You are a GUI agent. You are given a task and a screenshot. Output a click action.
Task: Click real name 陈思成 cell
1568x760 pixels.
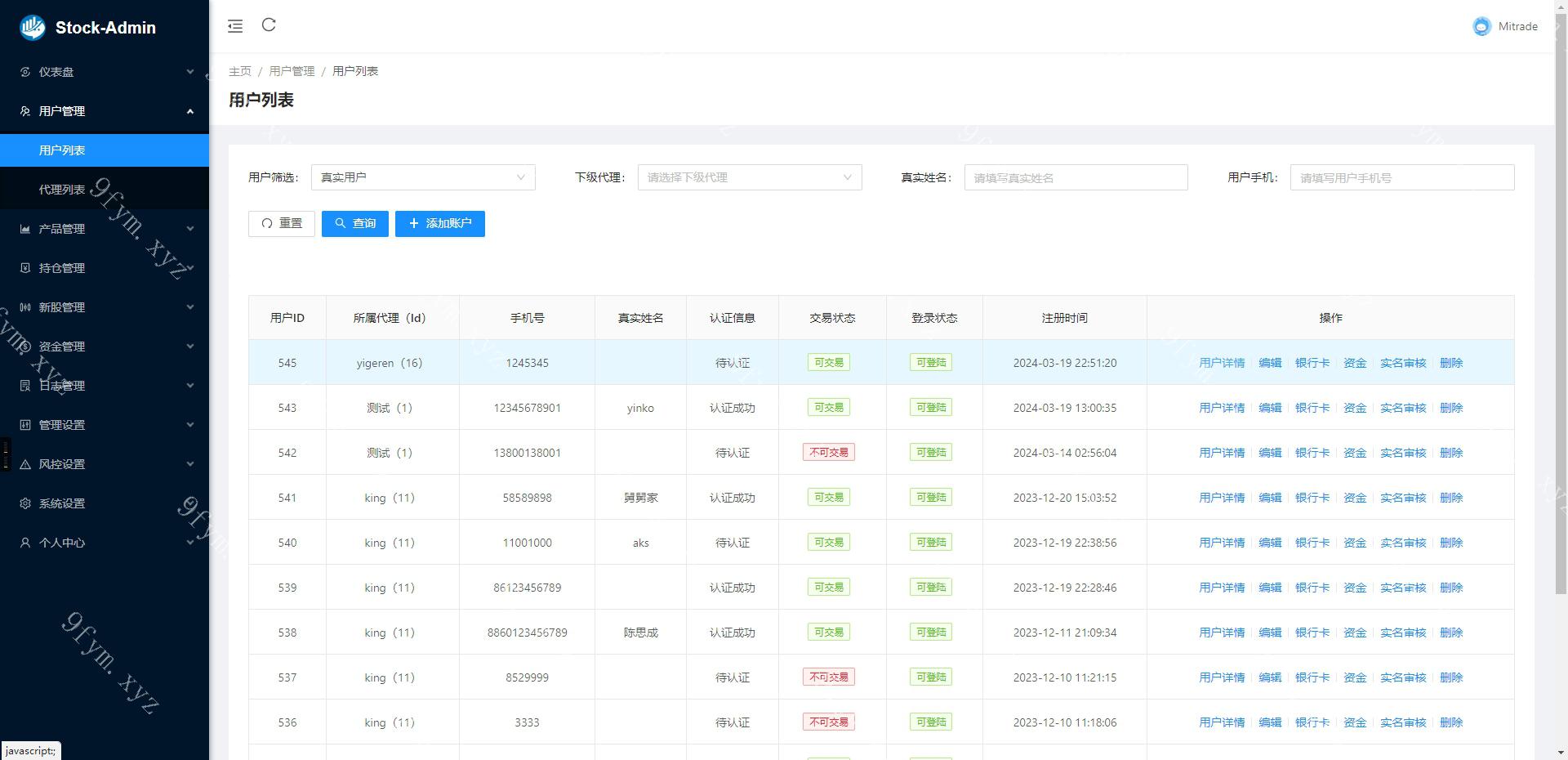coord(640,633)
